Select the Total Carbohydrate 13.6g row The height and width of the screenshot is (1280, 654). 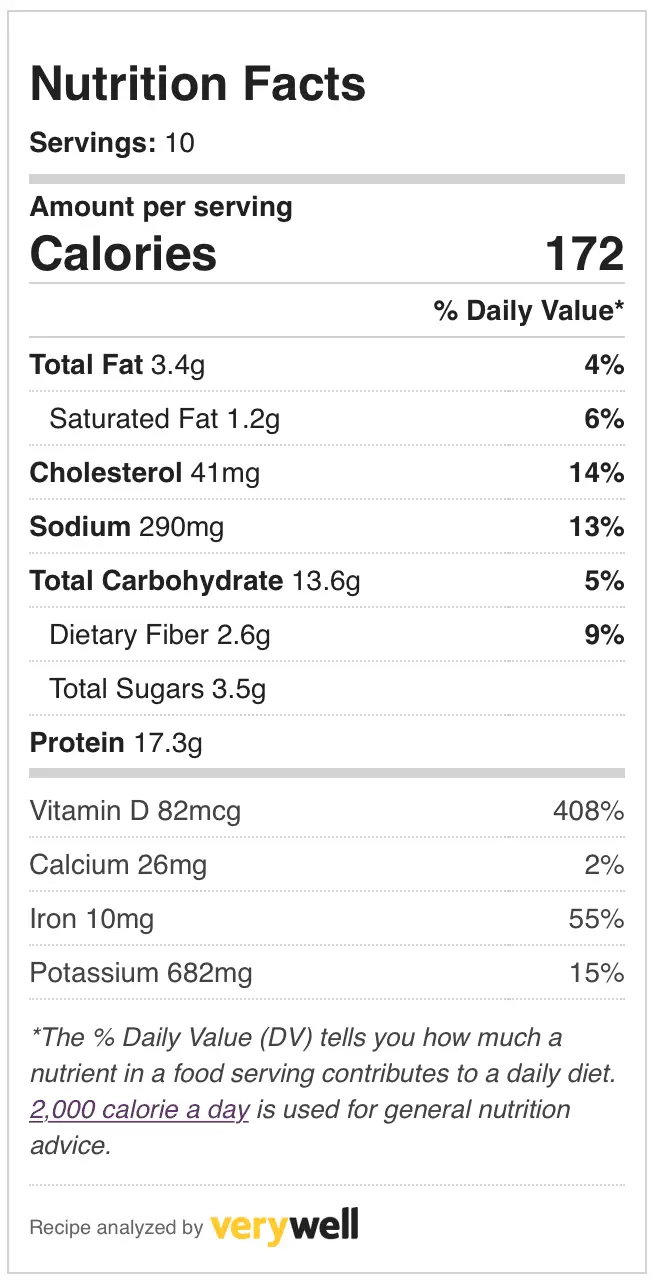click(x=327, y=581)
